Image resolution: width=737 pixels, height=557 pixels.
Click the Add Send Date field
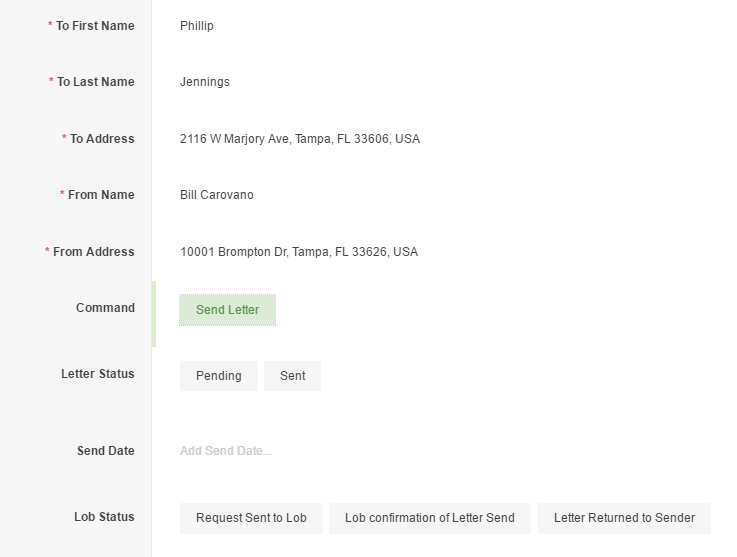226,451
